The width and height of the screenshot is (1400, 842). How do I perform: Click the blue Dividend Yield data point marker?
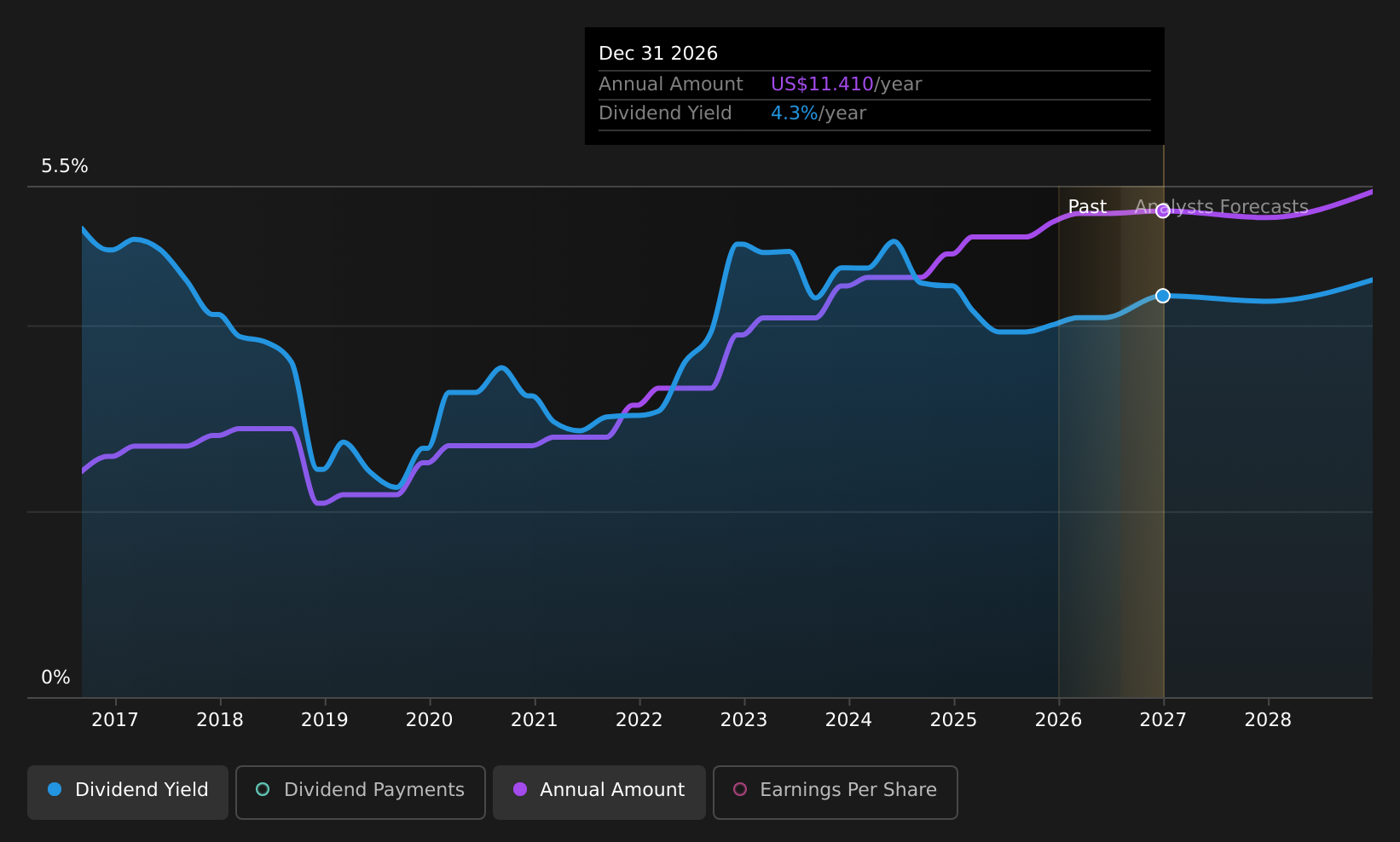point(1163,296)
